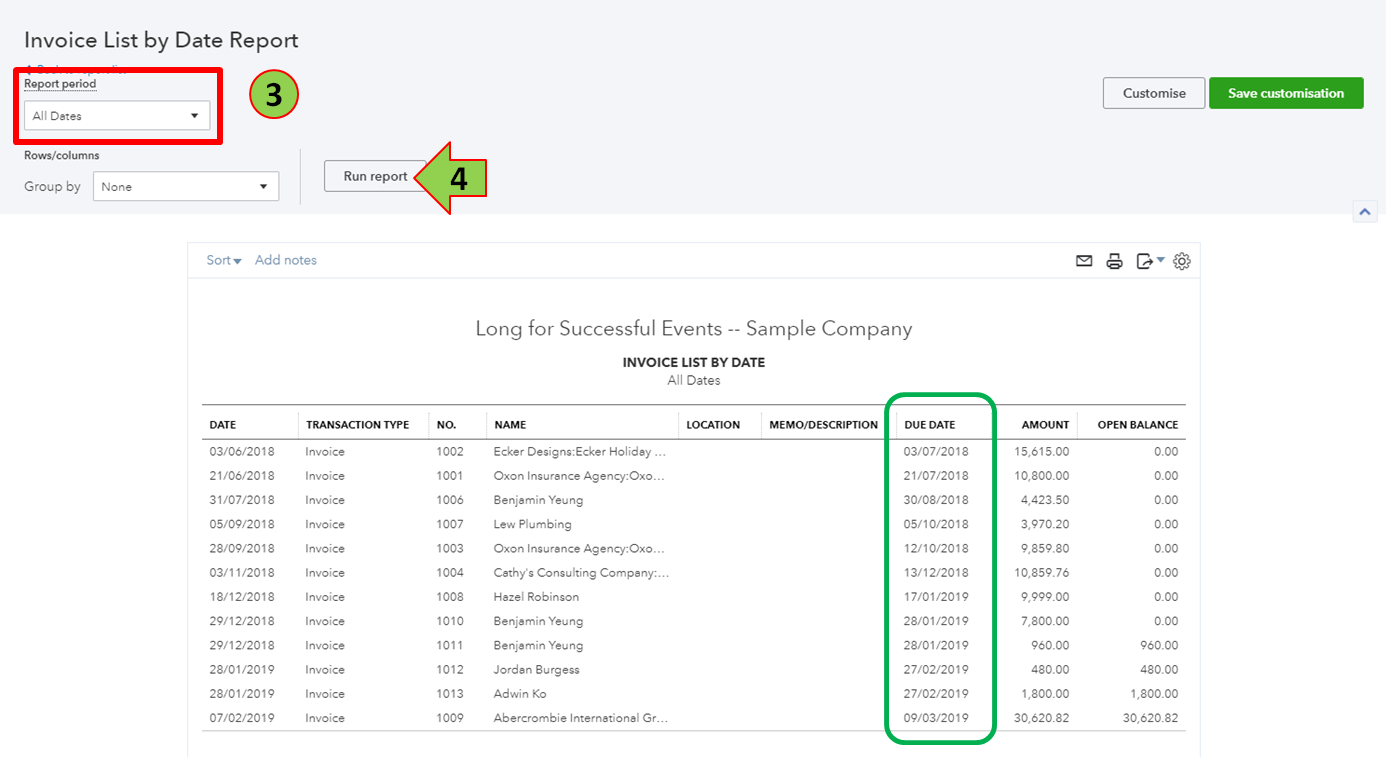Print the report using the printer icon
This screenshot has height=757, width=1386.
click(1114, 260)
